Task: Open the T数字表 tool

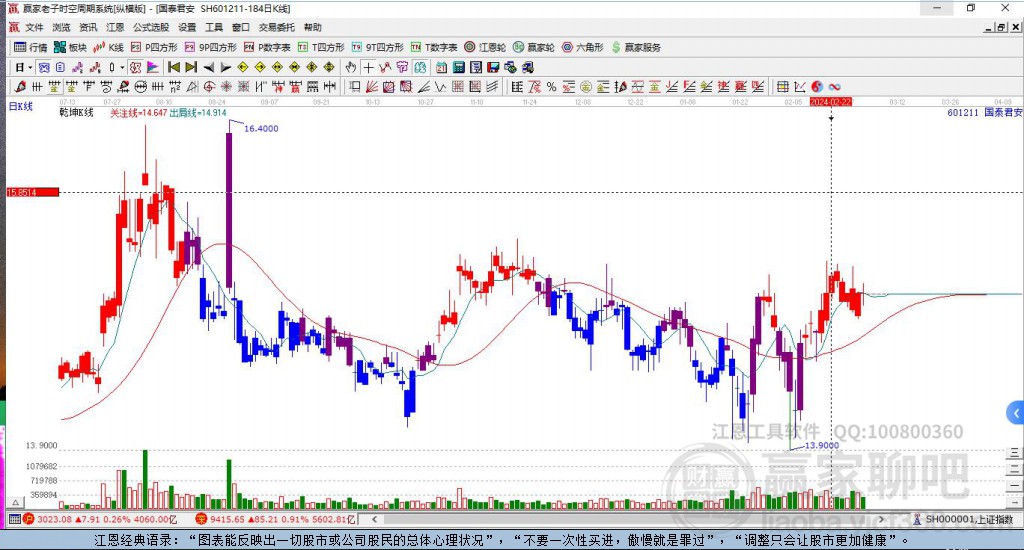Action: (434, 47)
